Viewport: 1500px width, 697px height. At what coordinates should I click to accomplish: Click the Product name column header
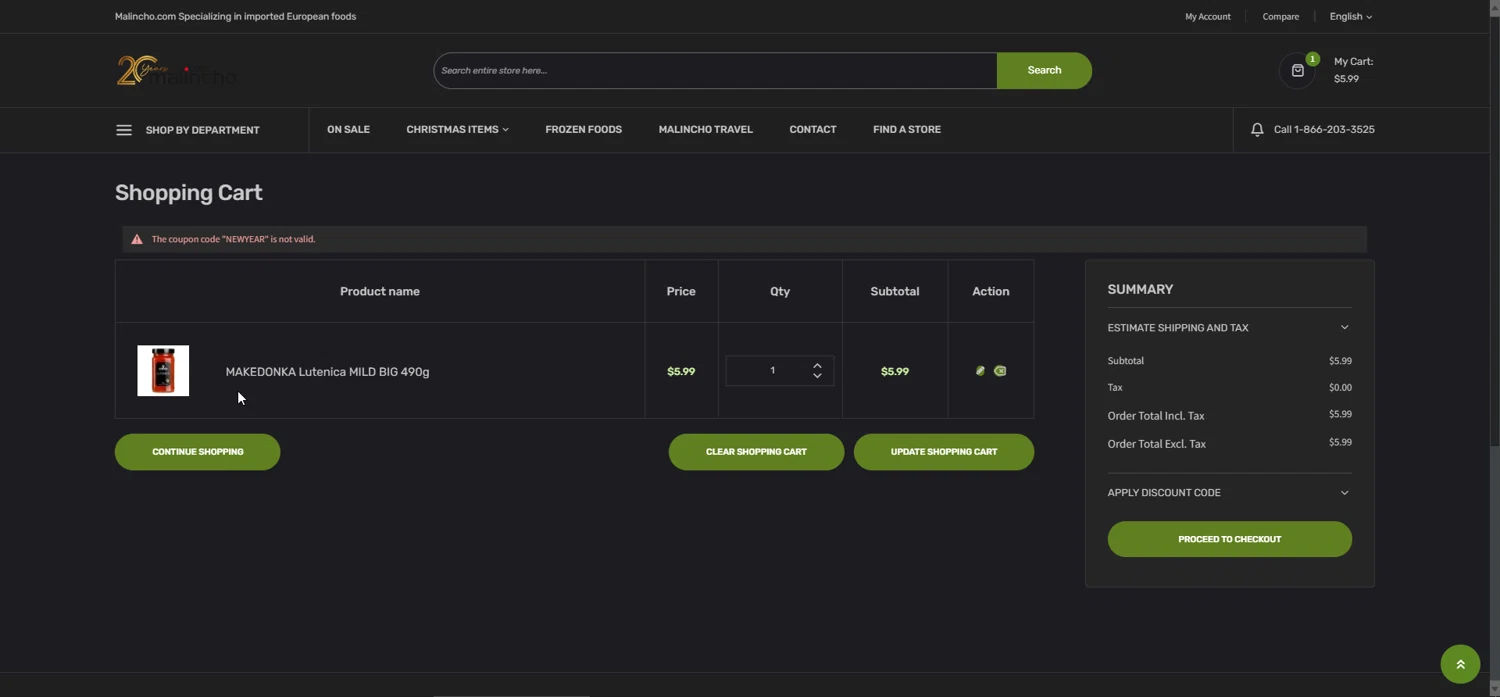[x=380, y=291]
